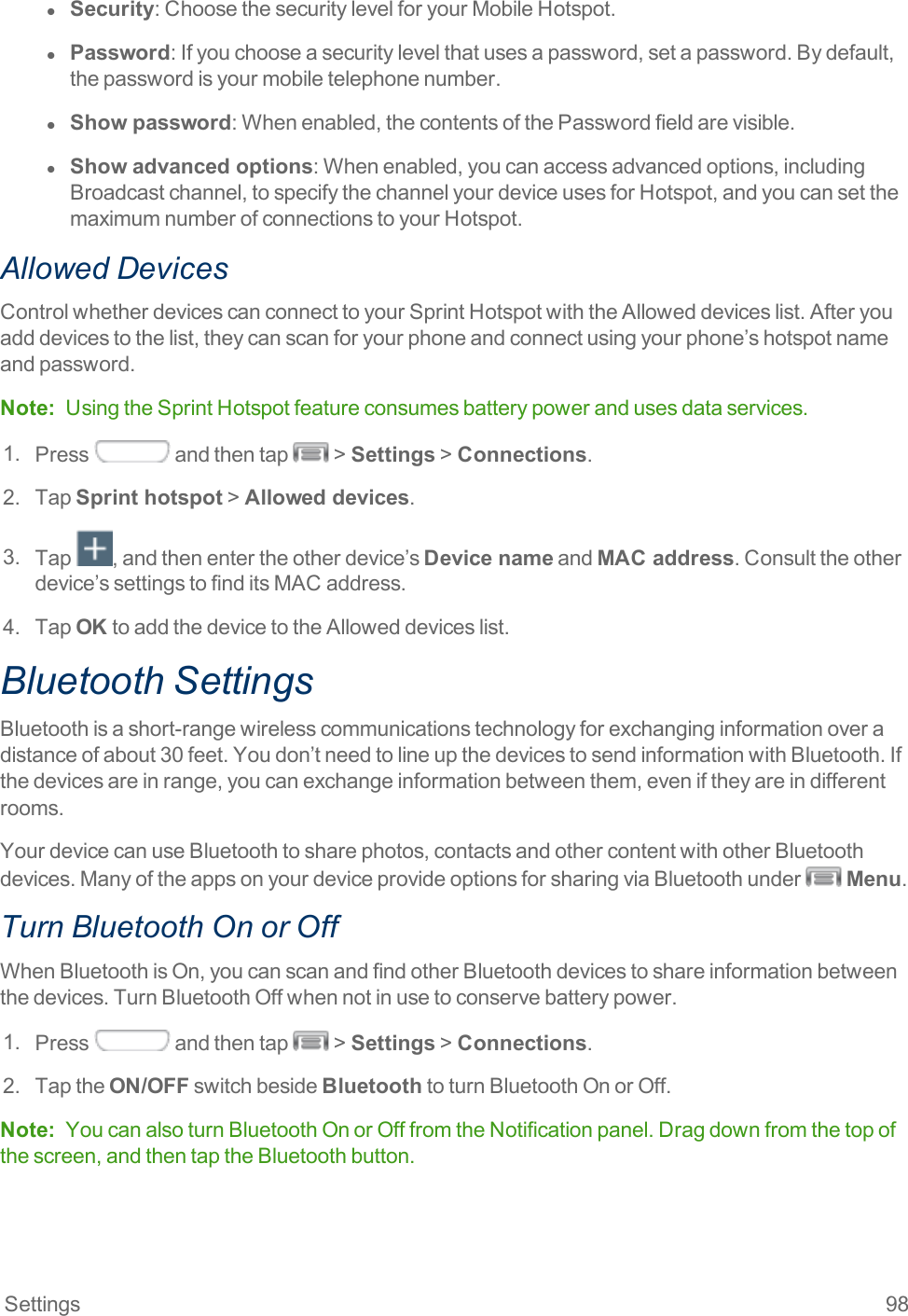
Task: Click the bold Device name text
Action: click(x=488, y=559)
